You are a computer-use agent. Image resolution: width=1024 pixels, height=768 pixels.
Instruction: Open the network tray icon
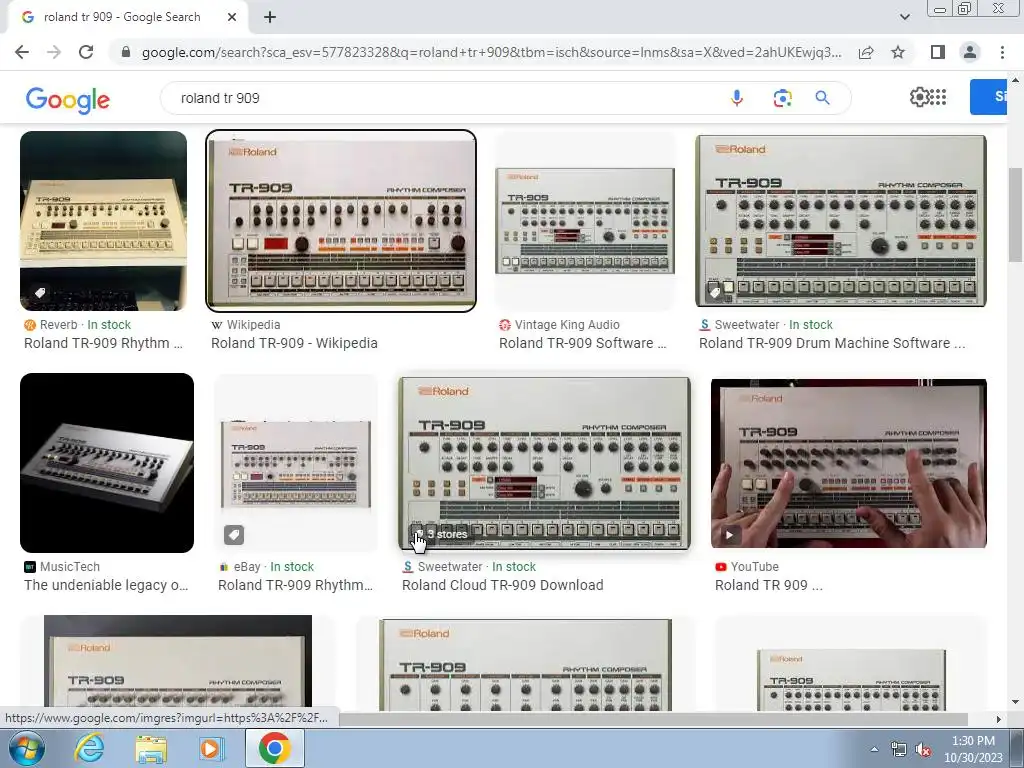point(899,750)
